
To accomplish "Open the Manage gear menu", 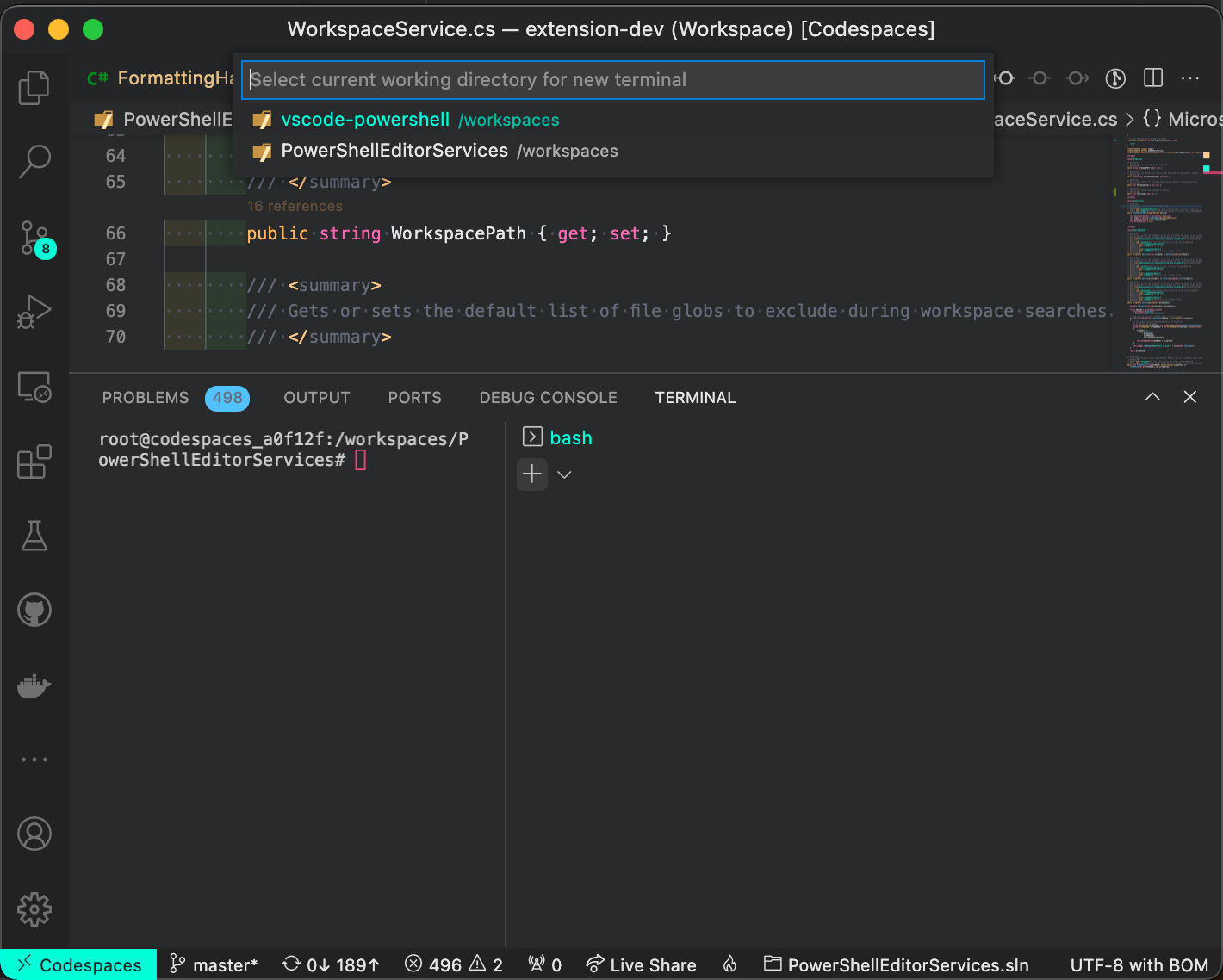I will click(34, 909).
